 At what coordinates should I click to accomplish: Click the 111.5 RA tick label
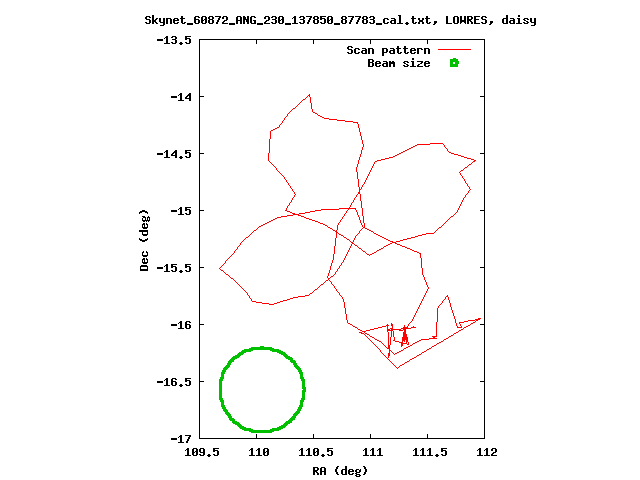pos(430,452)
